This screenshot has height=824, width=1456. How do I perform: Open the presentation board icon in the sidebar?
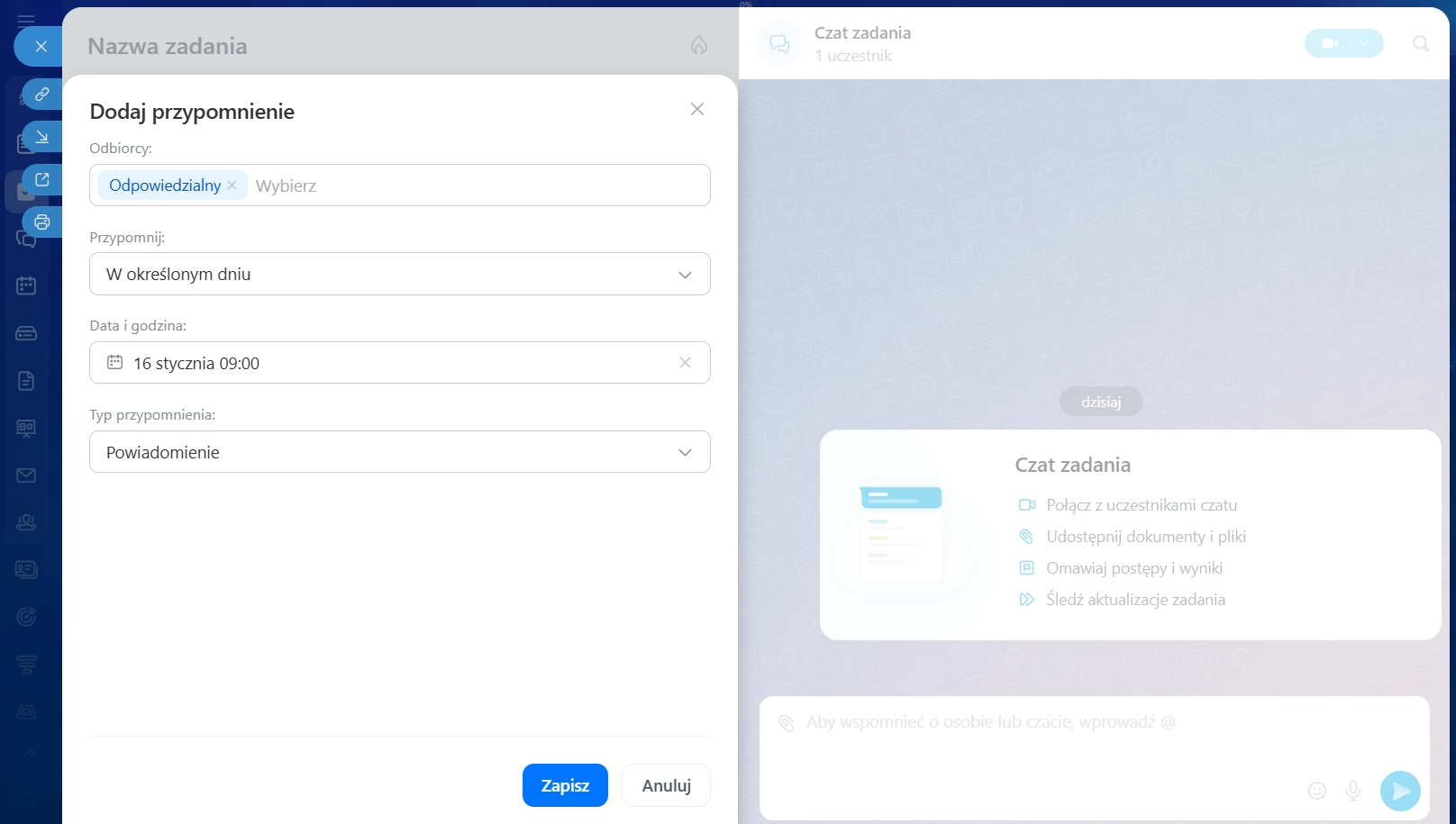pos(26,429)
